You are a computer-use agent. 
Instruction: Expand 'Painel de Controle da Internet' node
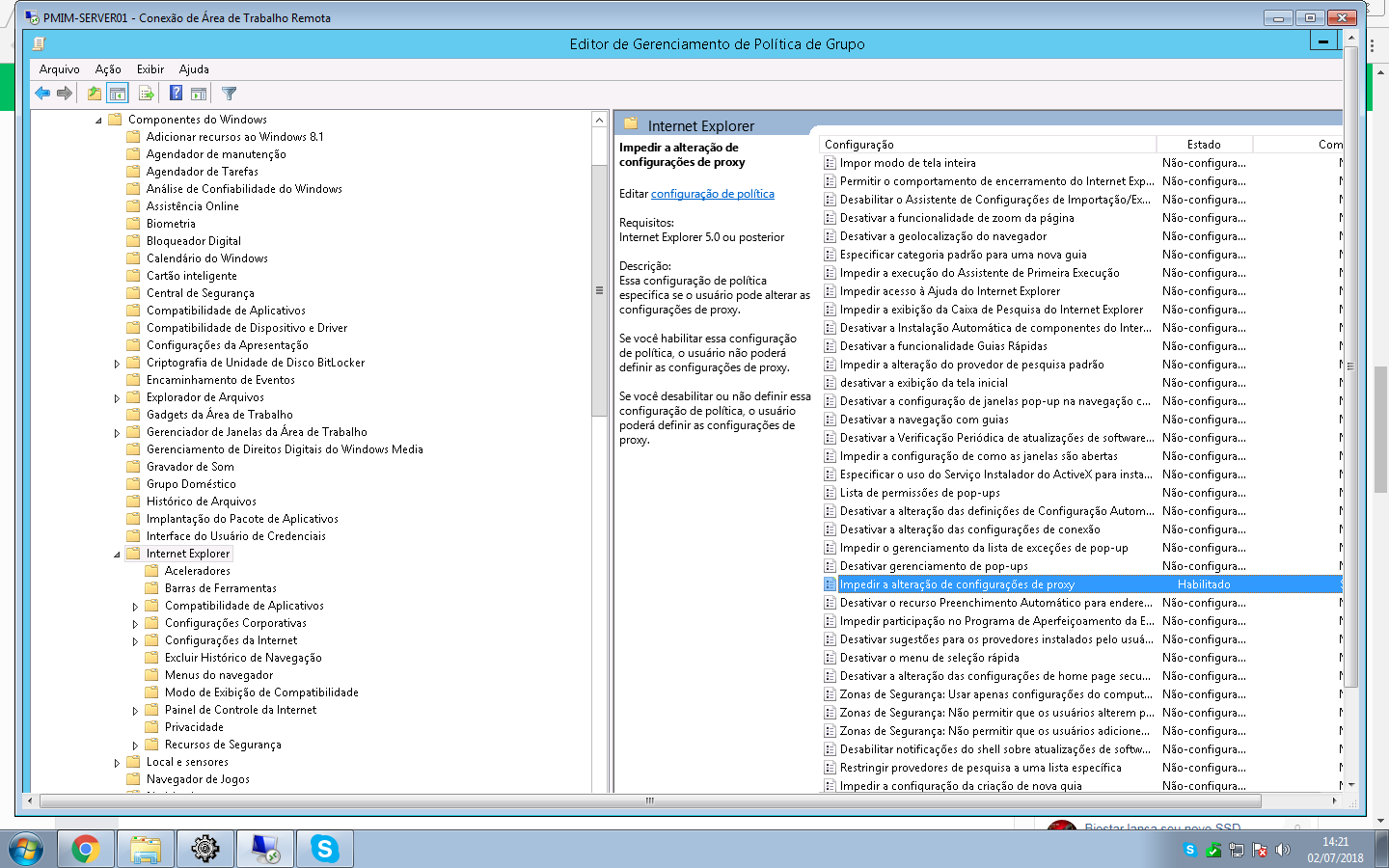point(135,711)
